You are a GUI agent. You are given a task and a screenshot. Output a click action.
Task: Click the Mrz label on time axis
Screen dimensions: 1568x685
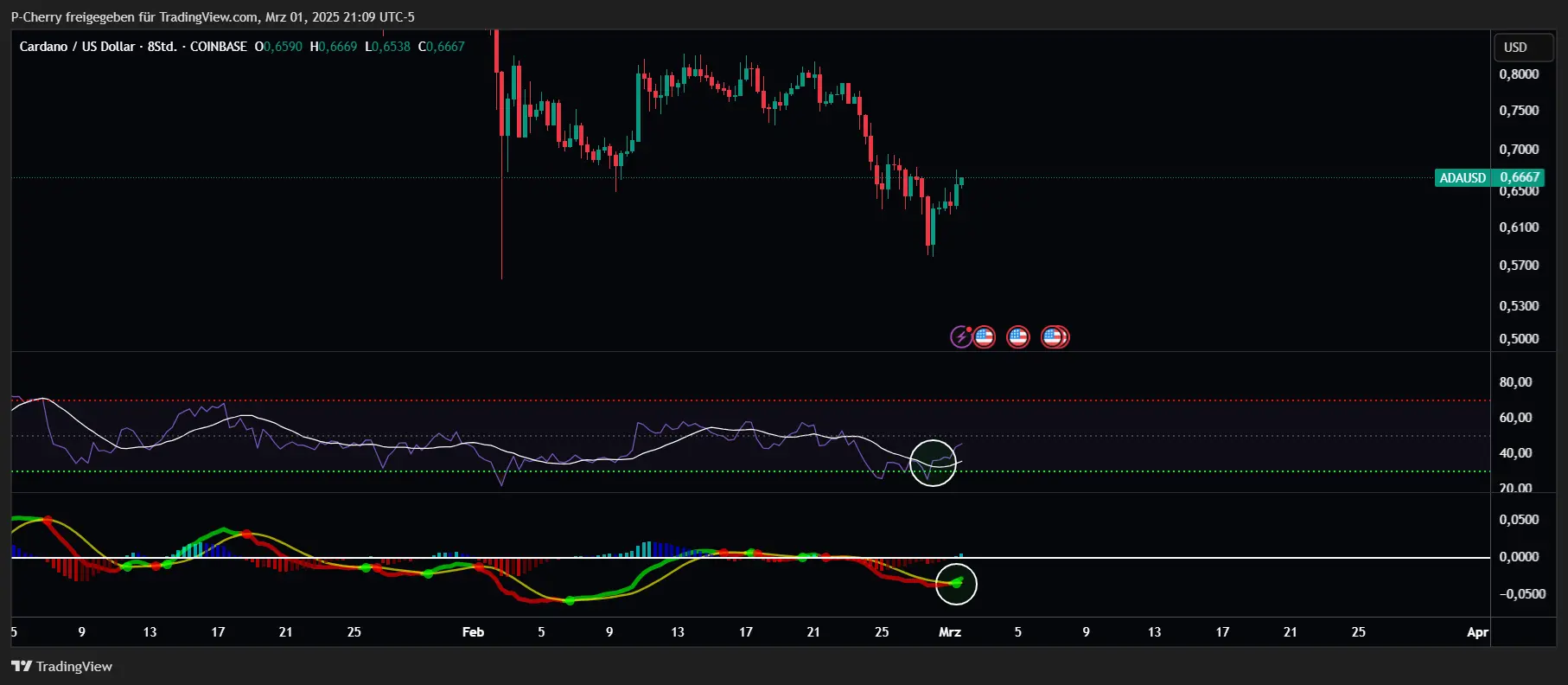[x=950, y=632]
